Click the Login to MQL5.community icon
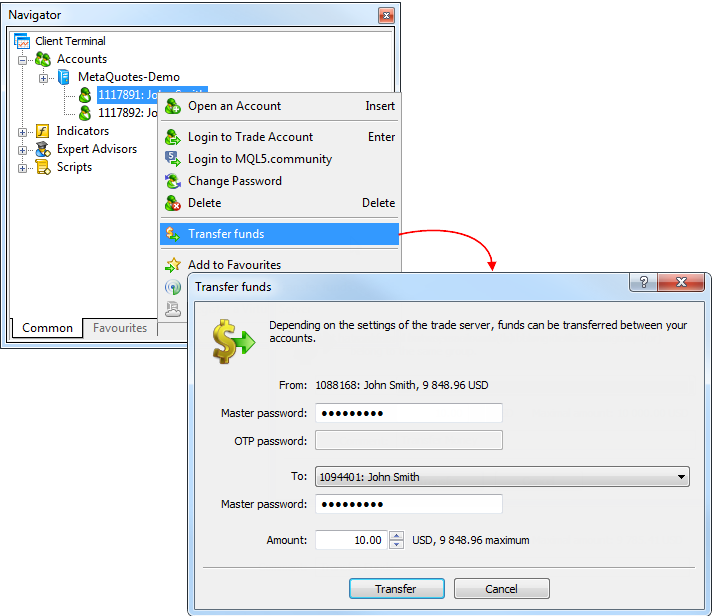Screen dimensions: 713x616 [x=173, y=159]
